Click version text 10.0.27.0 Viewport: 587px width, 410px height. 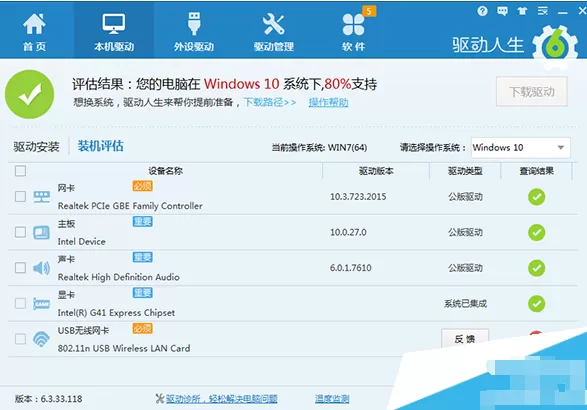[348, 232]
